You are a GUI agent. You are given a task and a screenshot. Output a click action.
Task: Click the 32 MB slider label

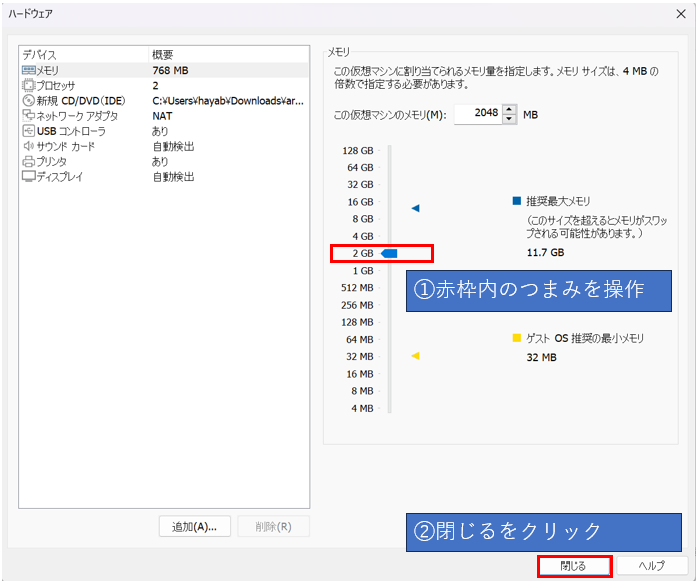coord(360,357)
